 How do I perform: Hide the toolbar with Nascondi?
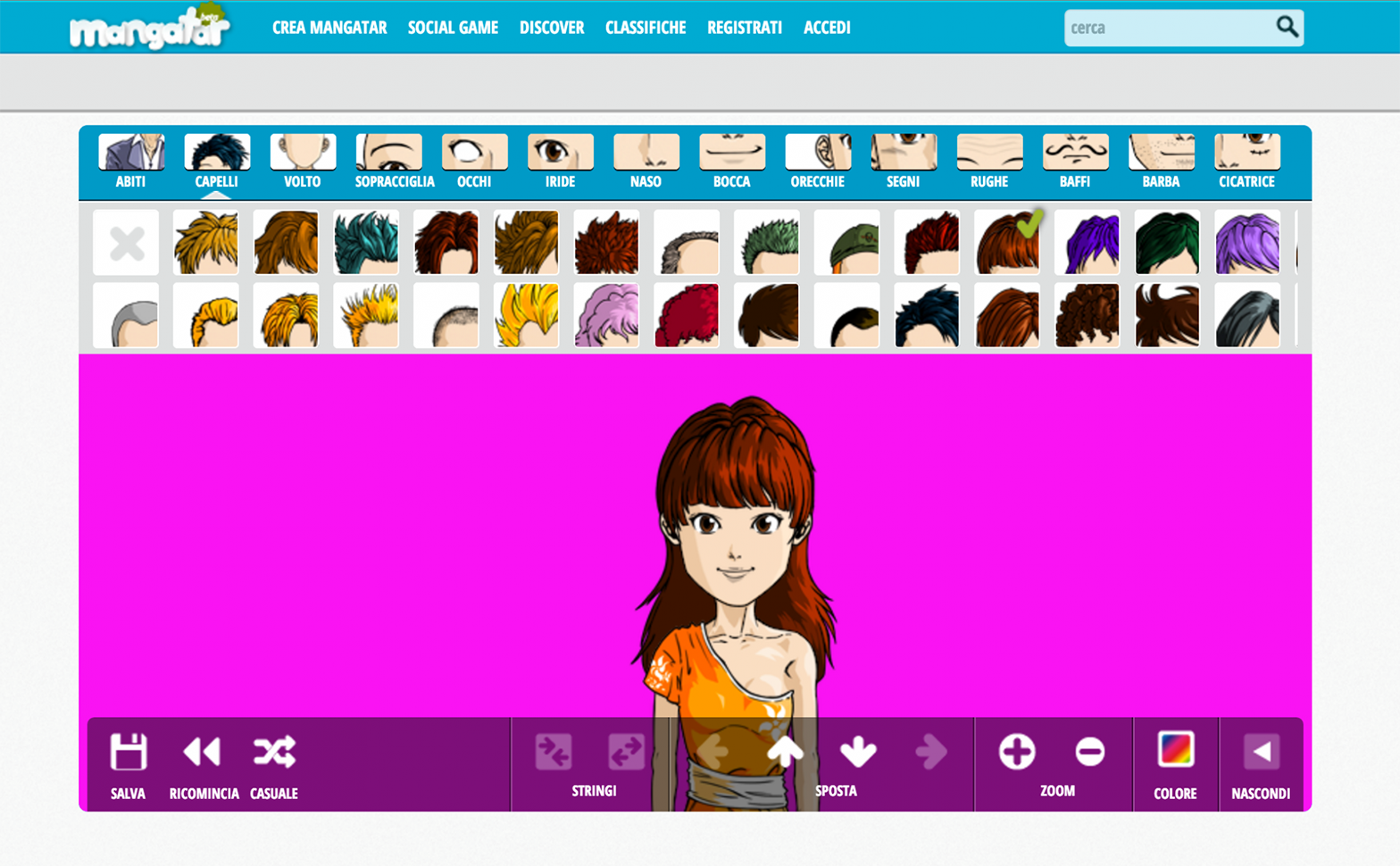coord(1261,752)
